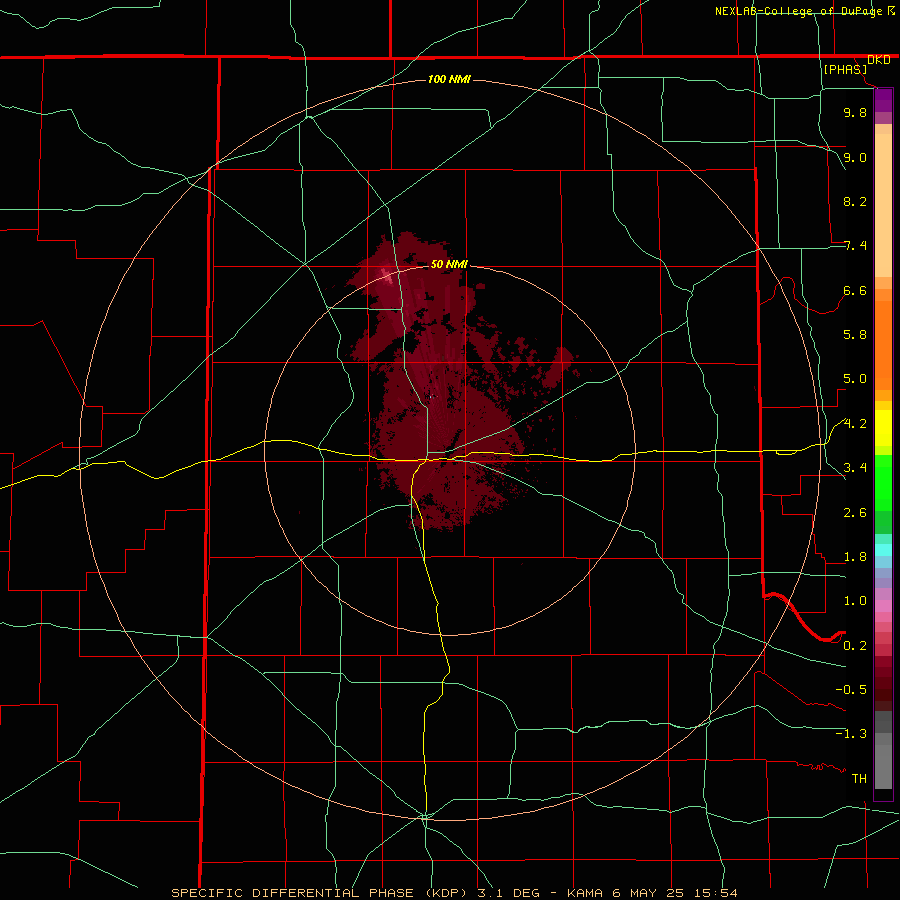
Task: Click the 1.8 scale label
Action: [855, 557]
